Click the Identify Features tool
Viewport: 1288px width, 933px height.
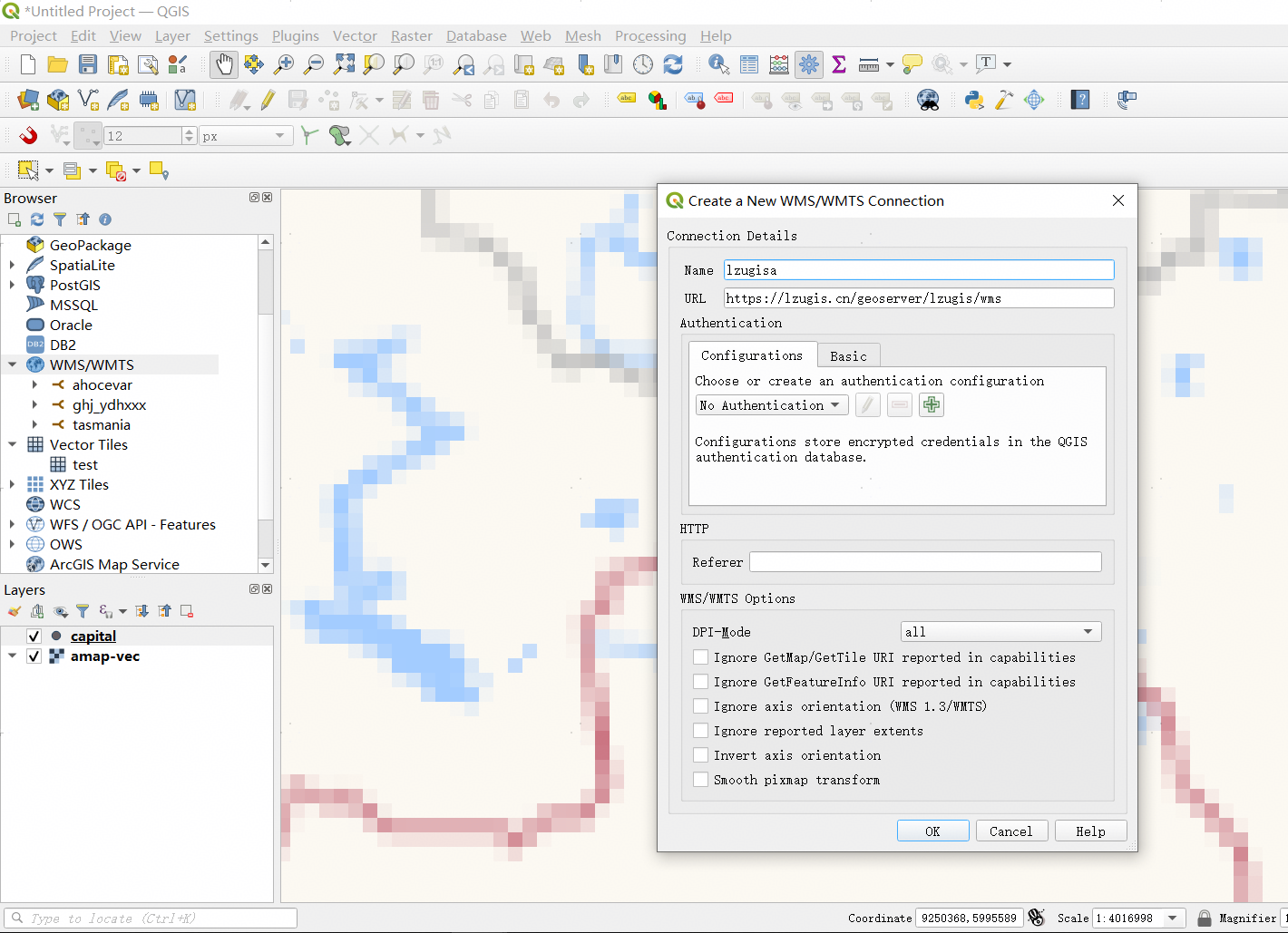(x=718, y=64)
